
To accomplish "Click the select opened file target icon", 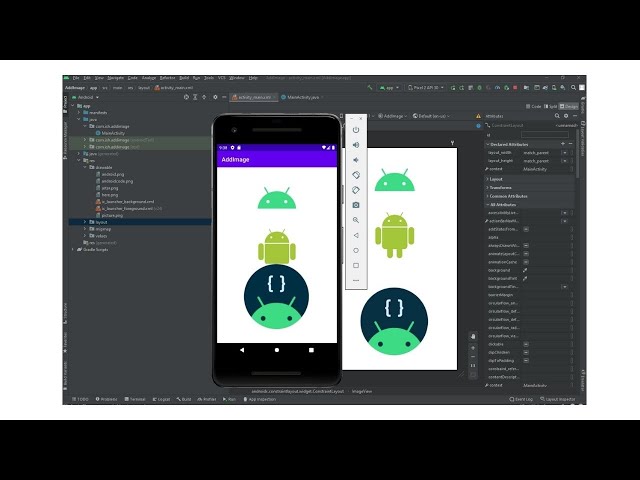I will coord(186,97).
